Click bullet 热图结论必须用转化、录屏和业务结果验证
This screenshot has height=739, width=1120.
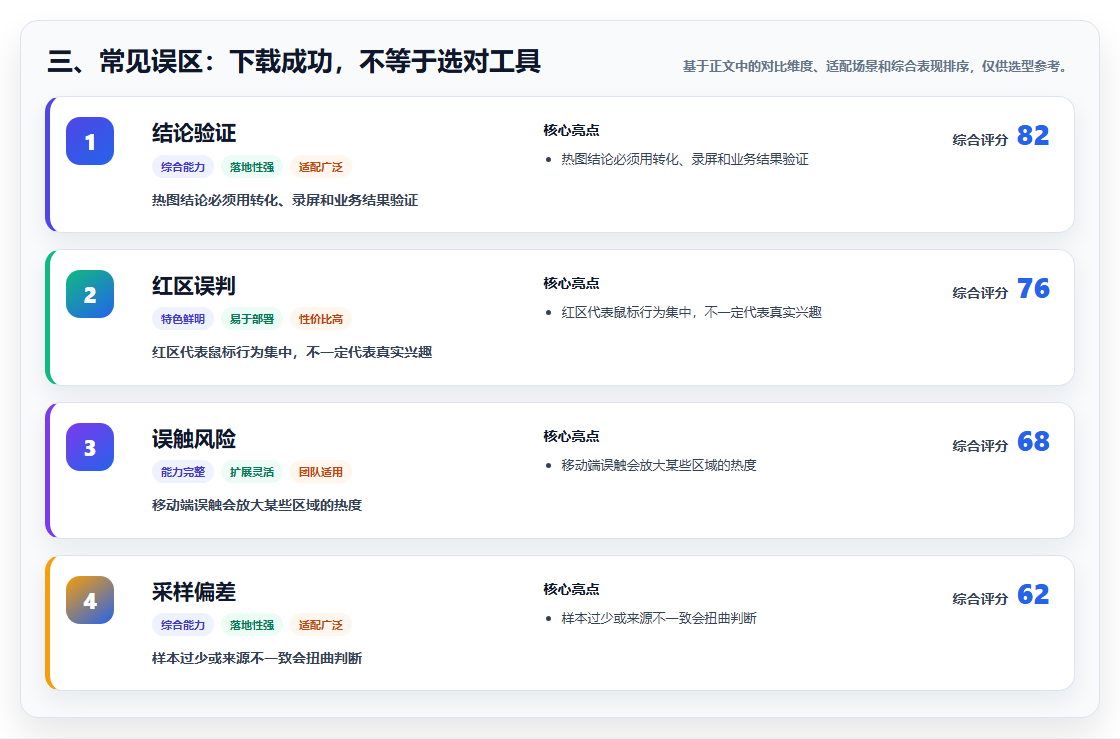684,159
